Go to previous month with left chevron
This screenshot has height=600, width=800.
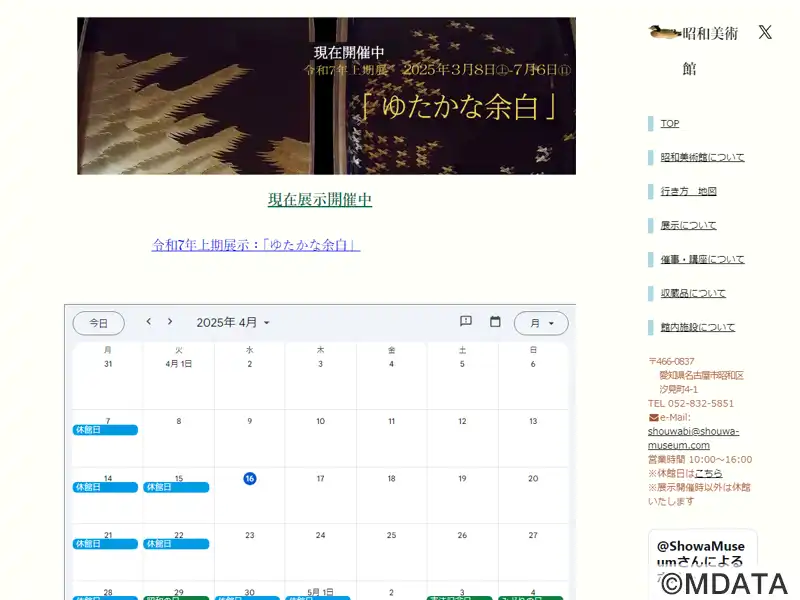click(x=148, y=321)
